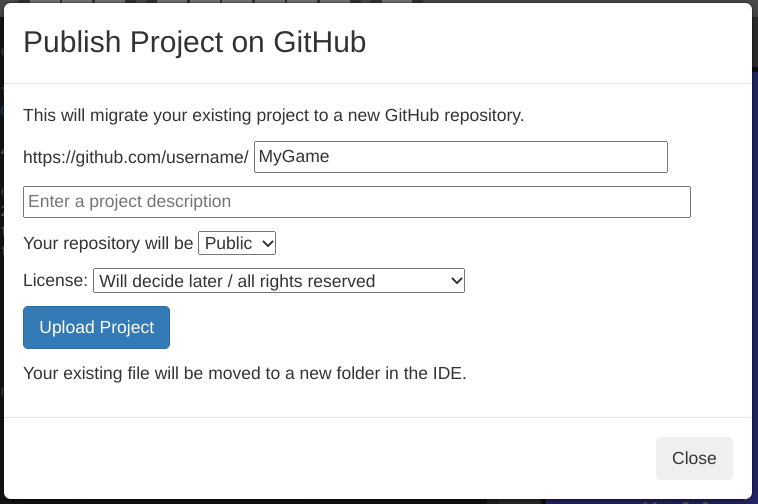Screen dimensions: 758x504
Task: Select the Will decide later license option
Action: 236,281
